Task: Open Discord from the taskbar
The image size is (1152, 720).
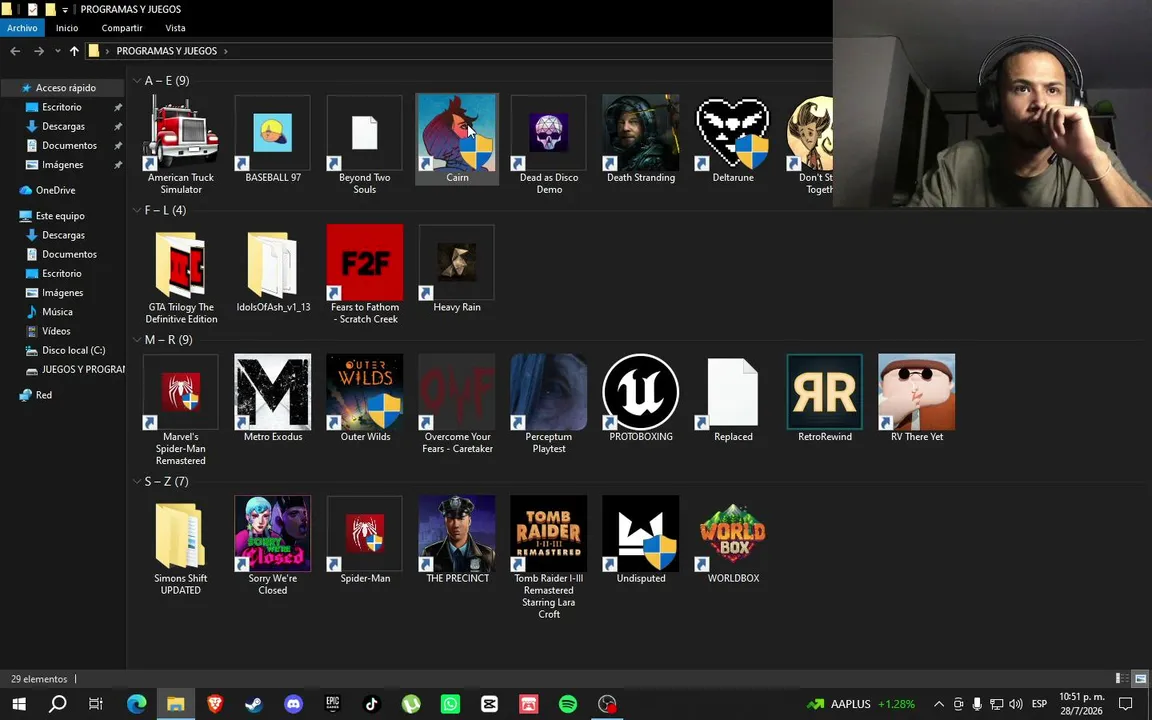Action: tap(293, 704)
